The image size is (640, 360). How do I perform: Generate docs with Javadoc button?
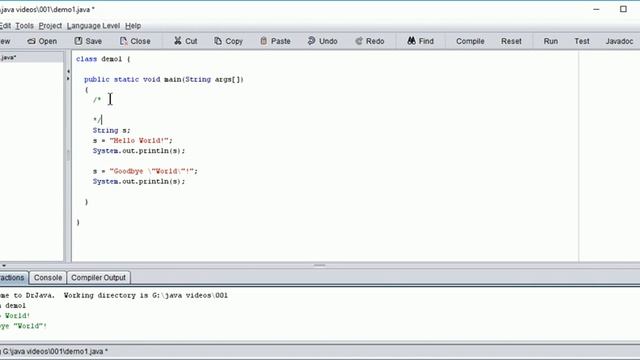click(619, 41)
